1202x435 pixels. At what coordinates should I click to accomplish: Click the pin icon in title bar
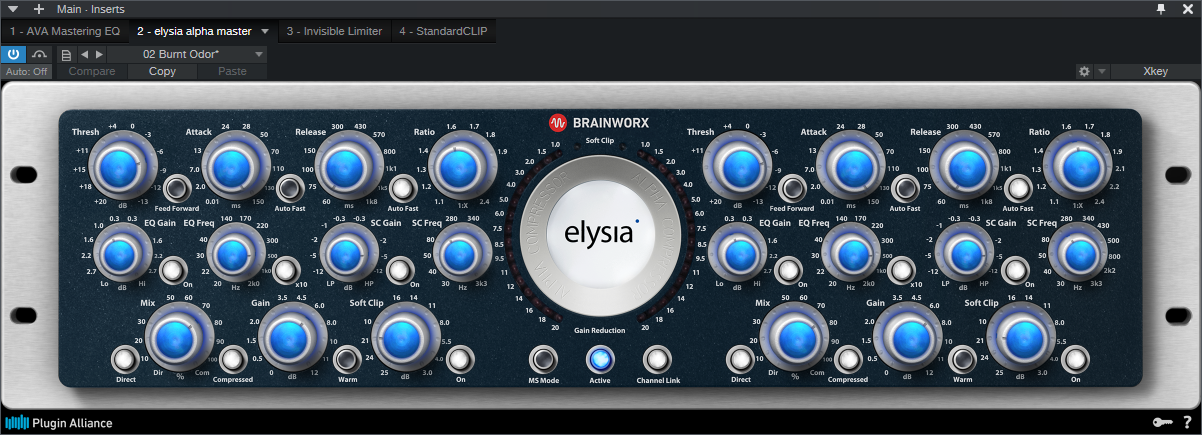pos(1160,8)
